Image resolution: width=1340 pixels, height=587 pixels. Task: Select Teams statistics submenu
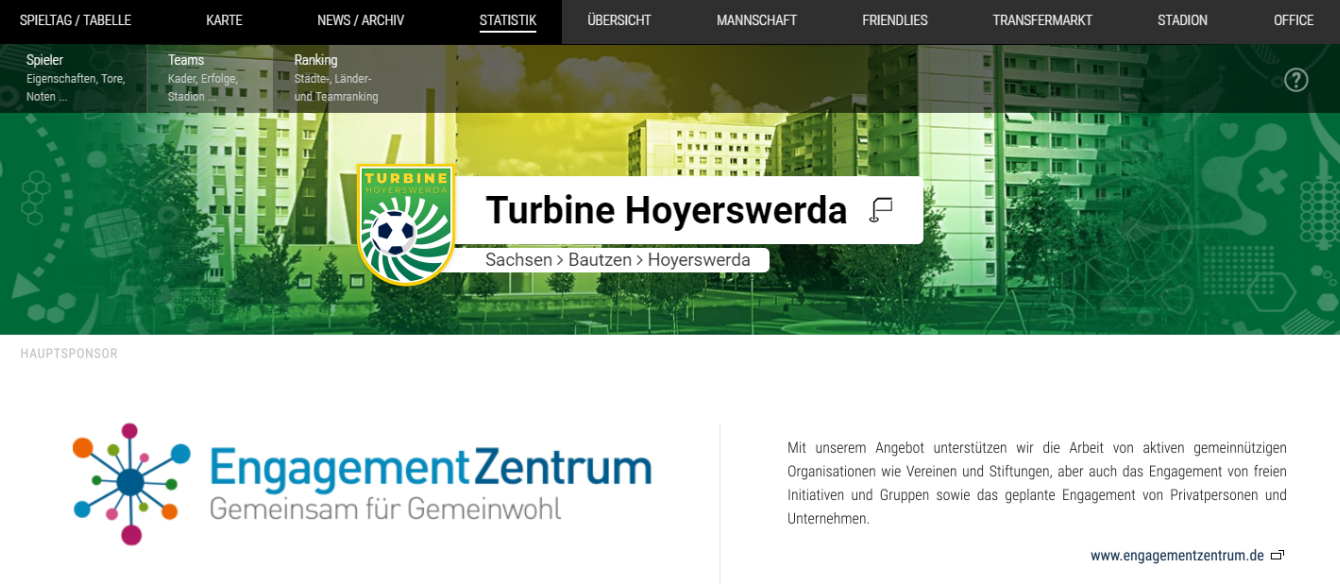pyautogui.click(x=186, y=61)
